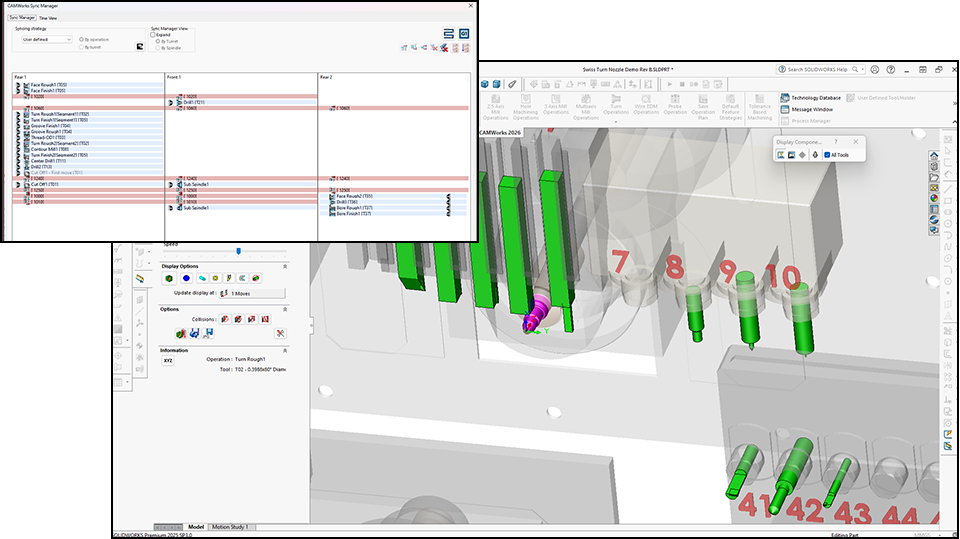This screenshot has width=960, height=539.
Task: Click the first collision detection icon
Action: pos(225,319)
